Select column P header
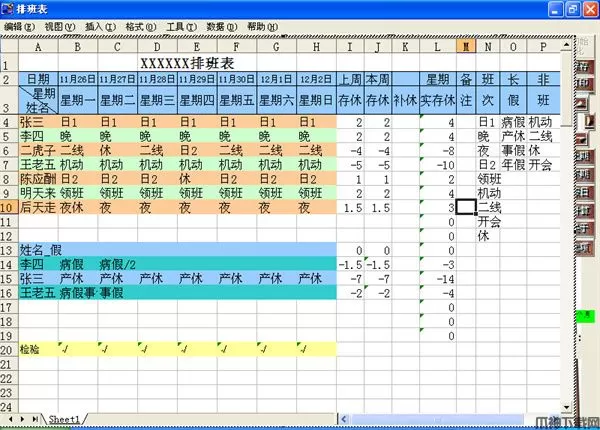The height and width of the screenshot is (430, 600). 543,47
